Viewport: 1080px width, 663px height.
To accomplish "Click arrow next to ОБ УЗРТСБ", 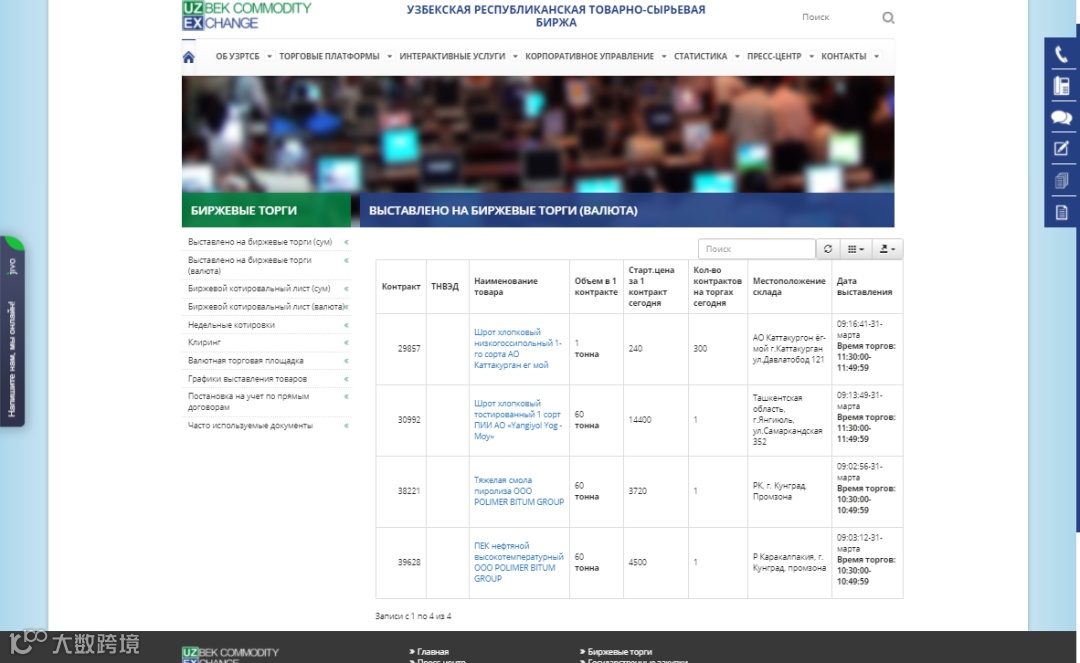I will click(x=269, y=56).
